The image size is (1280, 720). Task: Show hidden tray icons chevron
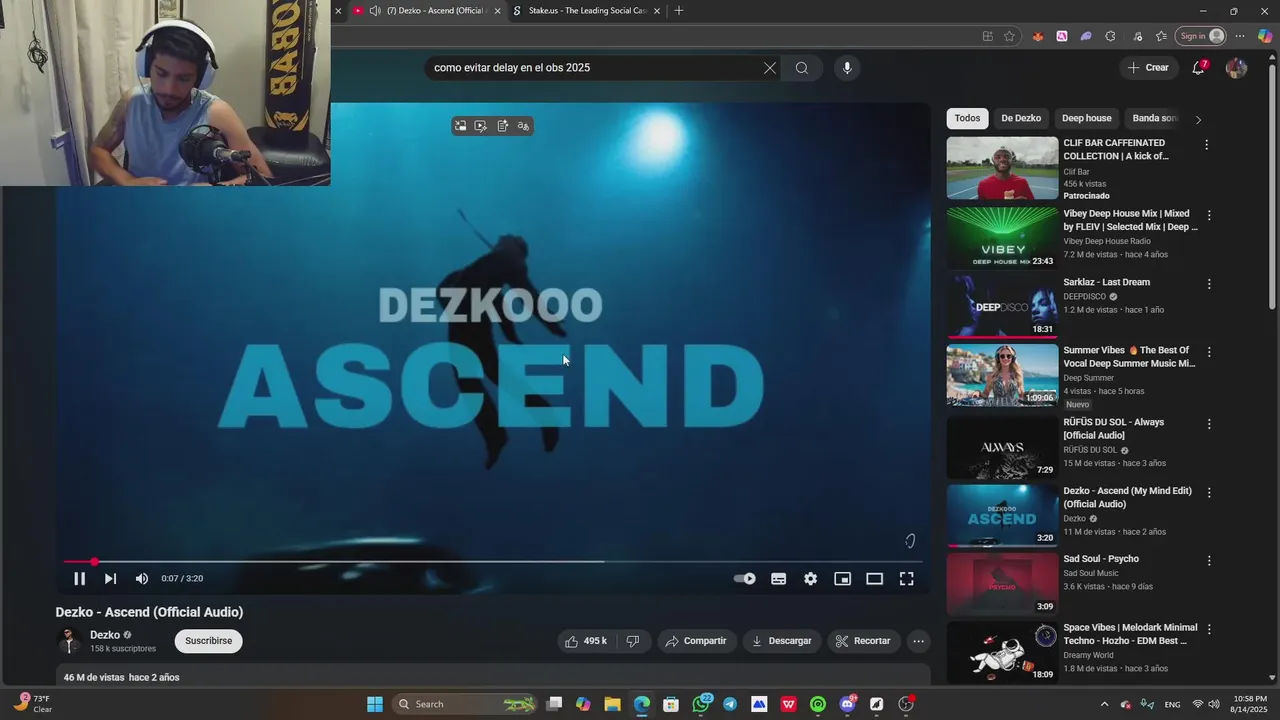(1104, 704)
